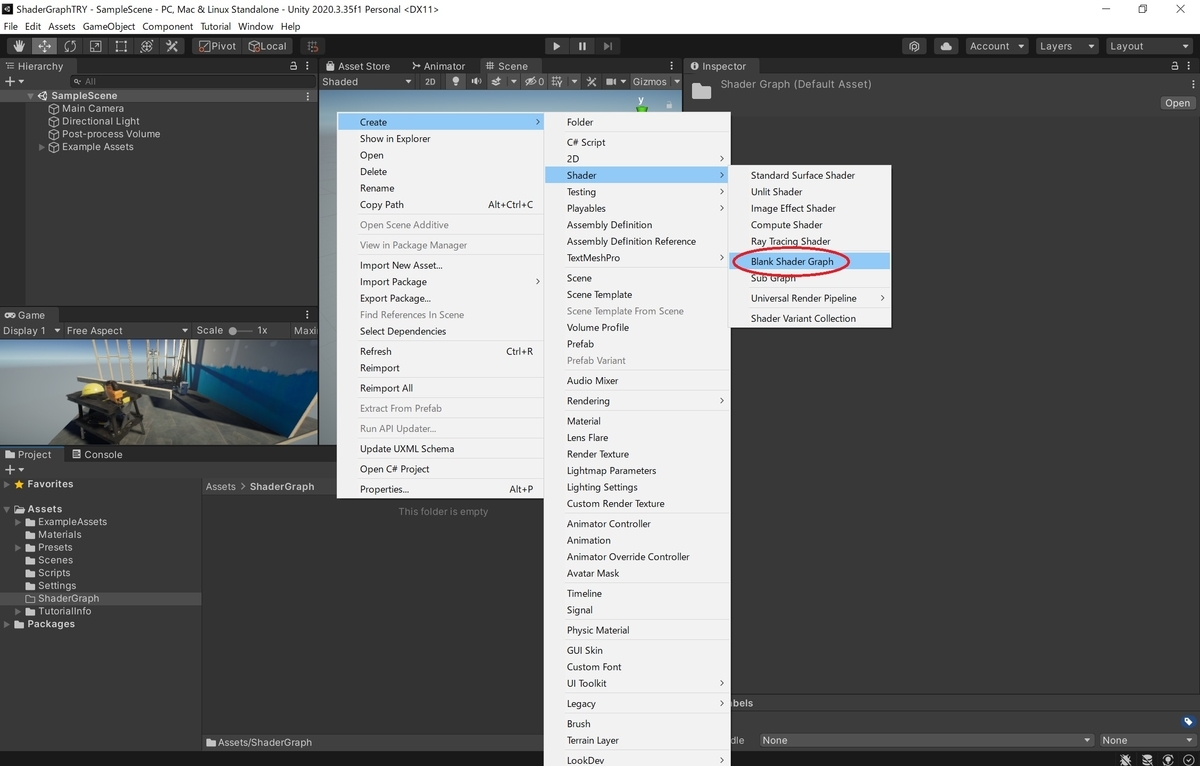This screenshot has height=766, width=1200.
Task: Open the Shaded draw mode dropdown
Action: click(x=367, y=81)
